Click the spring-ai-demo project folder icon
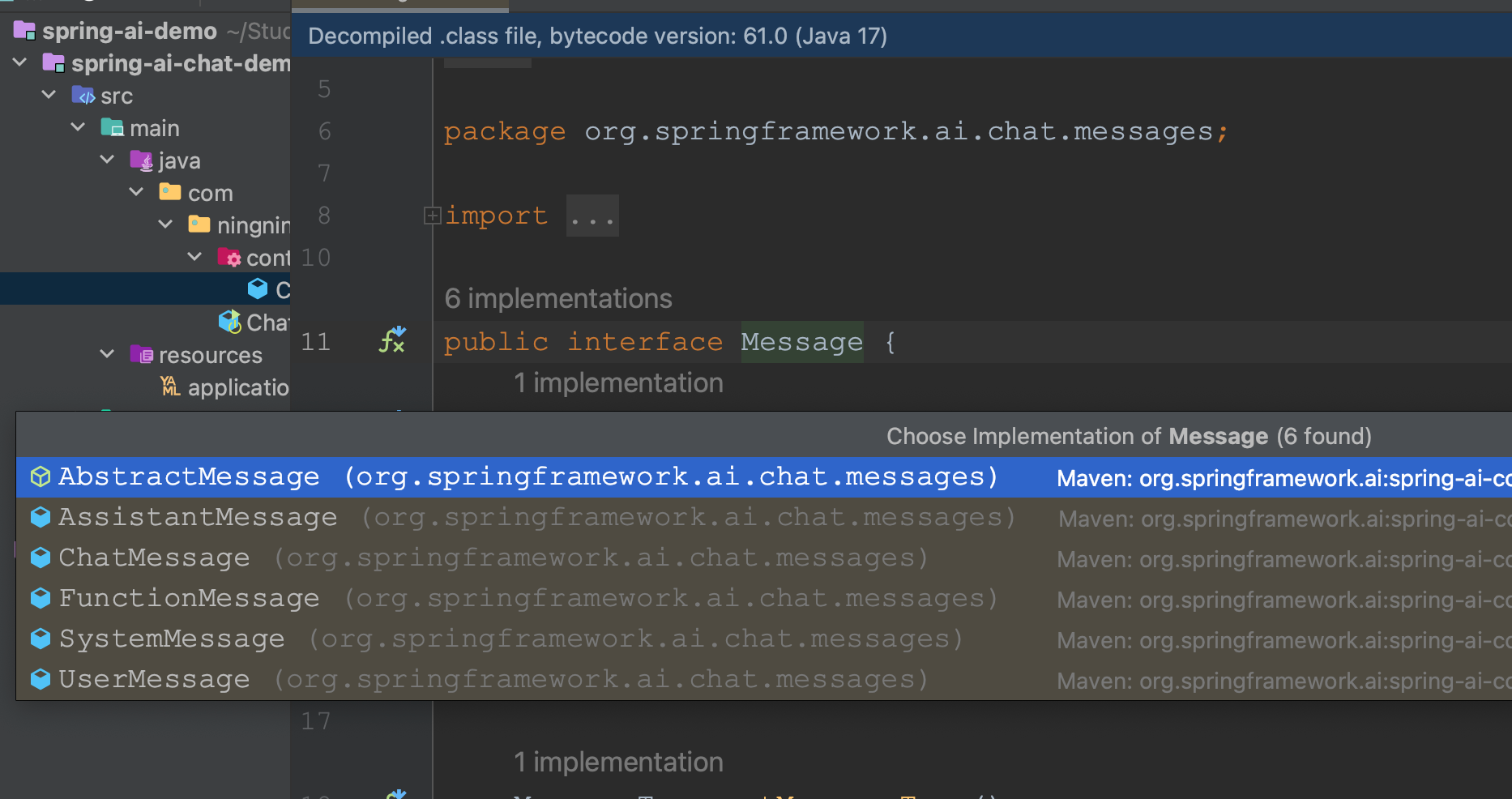1512x799 pixels. click(x=25, y=31)
